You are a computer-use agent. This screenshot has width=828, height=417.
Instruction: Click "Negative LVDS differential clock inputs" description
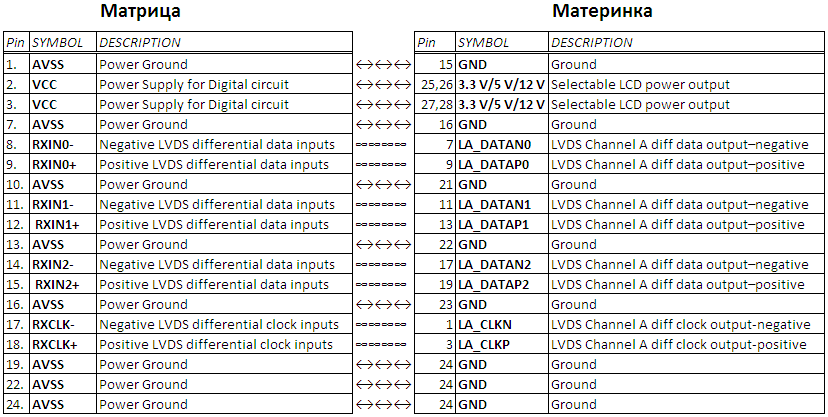click(x=216, y=325)
